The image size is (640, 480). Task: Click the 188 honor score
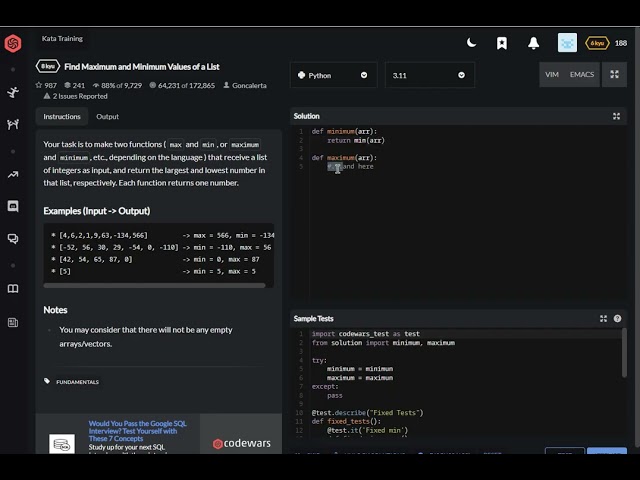click(621, 43)
